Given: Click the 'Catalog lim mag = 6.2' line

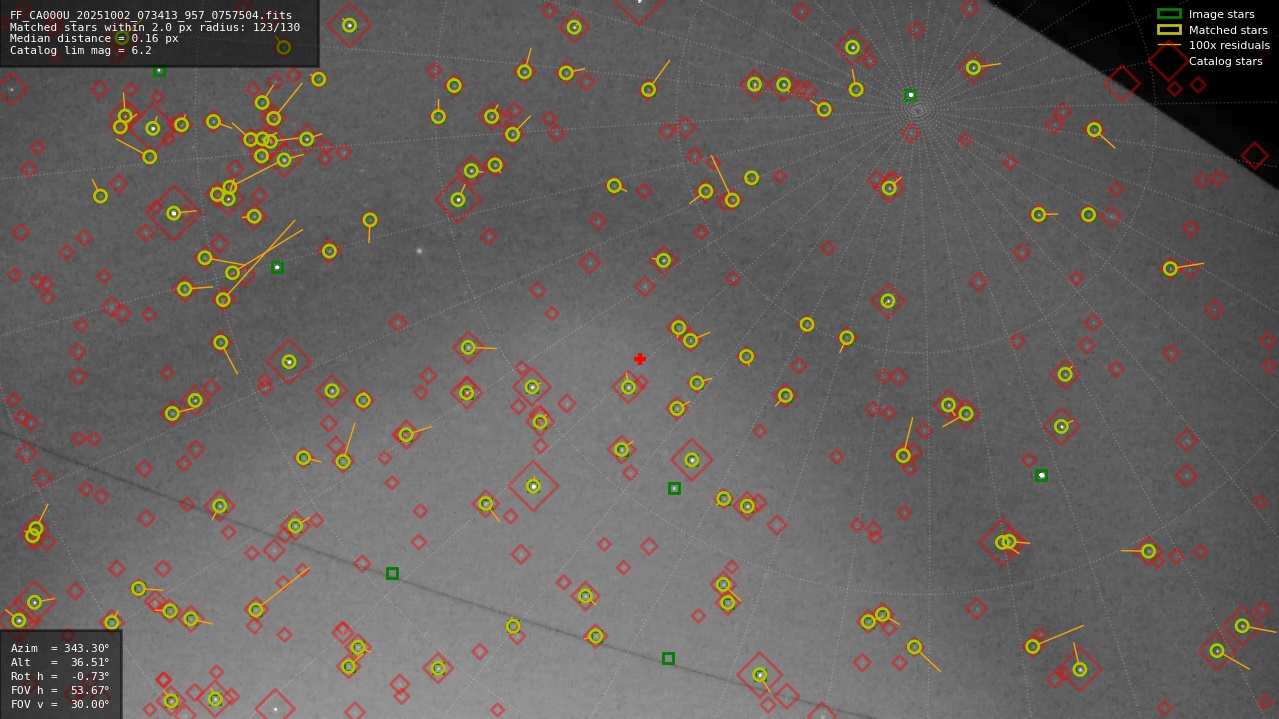Looking at the screenshot, I should pos(81,50).
